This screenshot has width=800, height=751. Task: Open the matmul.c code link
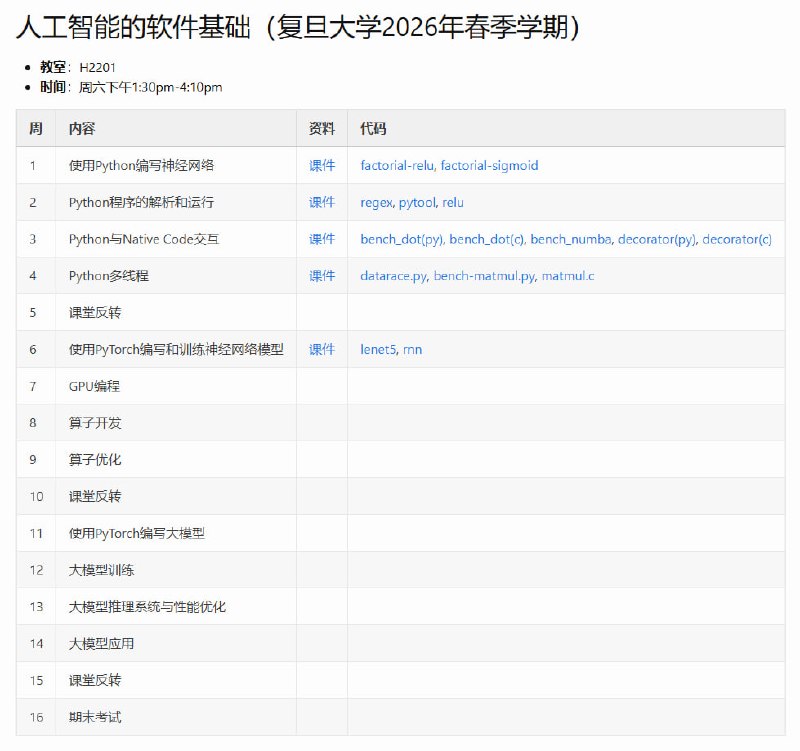point(569,275)
